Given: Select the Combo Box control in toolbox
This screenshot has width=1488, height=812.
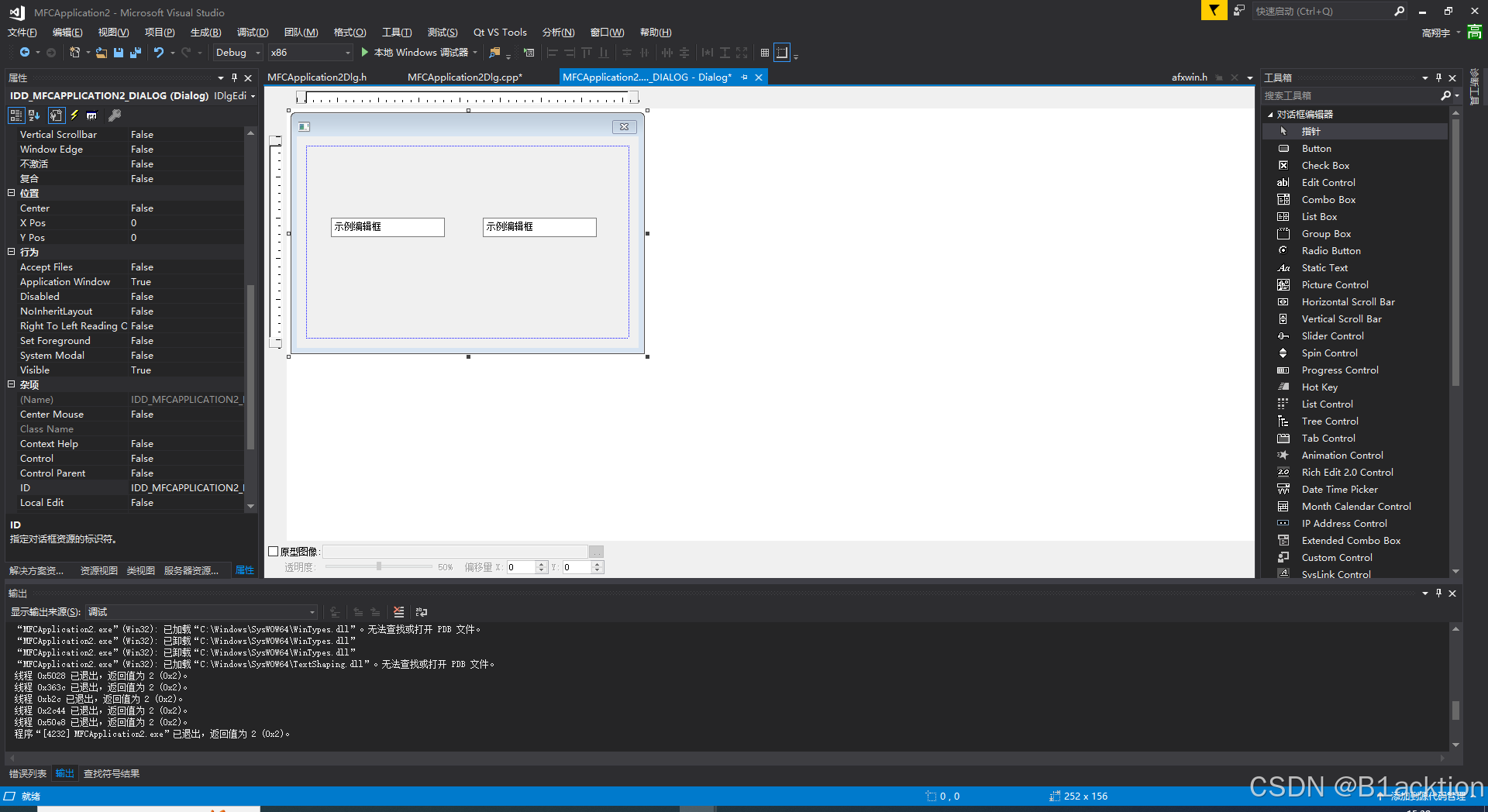Looking at the screenshot, I should (x=1328, y=199).
